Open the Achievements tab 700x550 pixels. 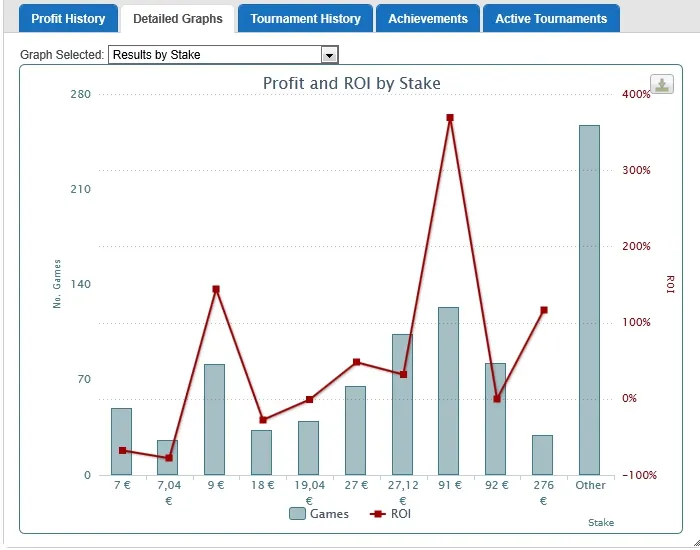[428, 19]
